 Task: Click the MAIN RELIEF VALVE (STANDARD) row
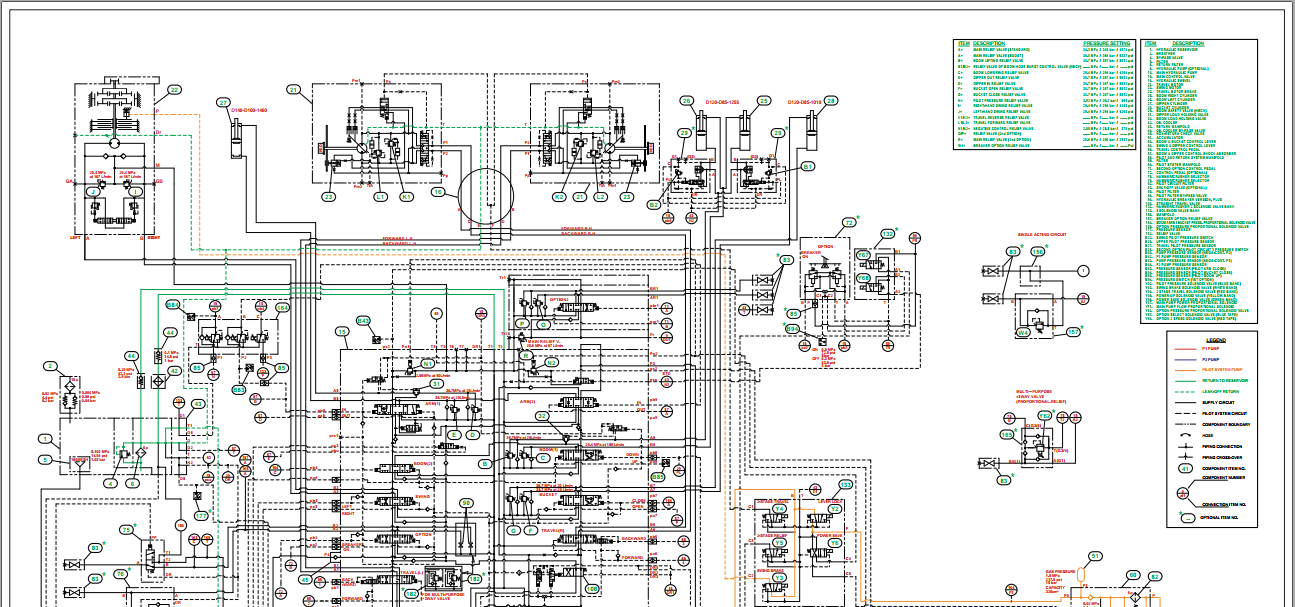1044,50
